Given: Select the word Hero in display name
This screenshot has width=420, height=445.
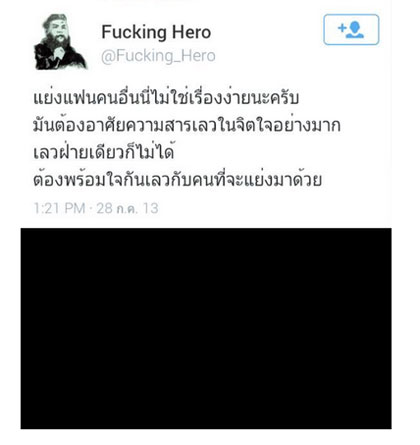Looking at the screenshot, I should point(191,32).
